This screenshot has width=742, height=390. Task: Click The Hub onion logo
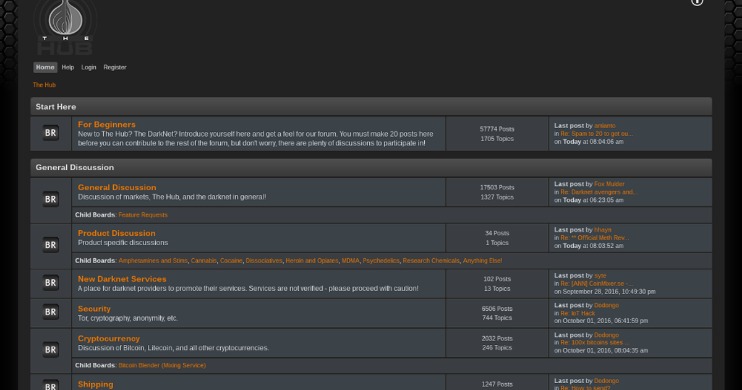pos(65,27)
